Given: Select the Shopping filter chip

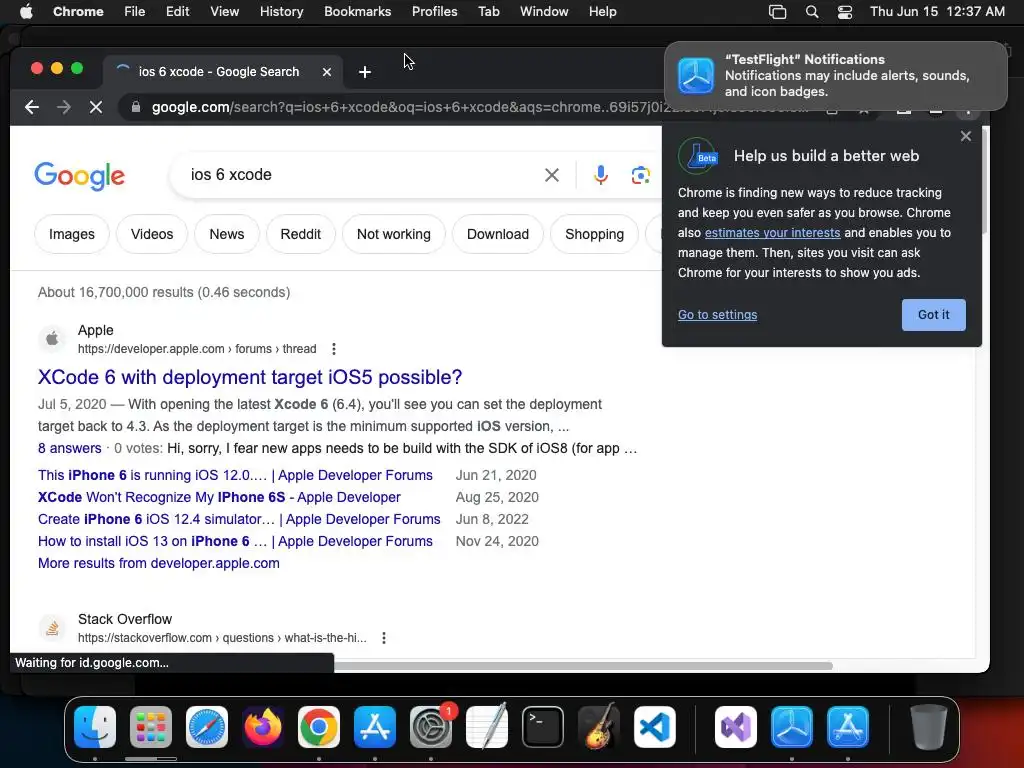Looking at the screenshot, I should click(594, 234).
